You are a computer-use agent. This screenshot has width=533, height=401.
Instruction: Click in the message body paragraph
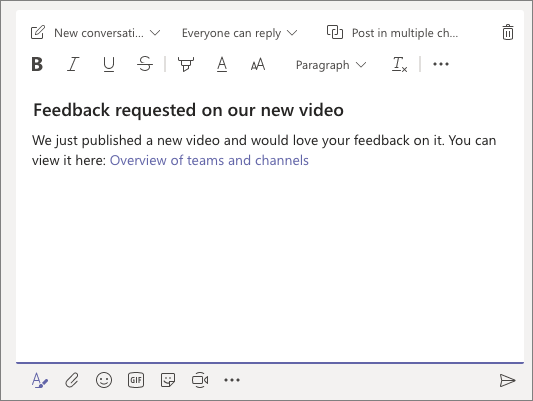click(264, 150)
